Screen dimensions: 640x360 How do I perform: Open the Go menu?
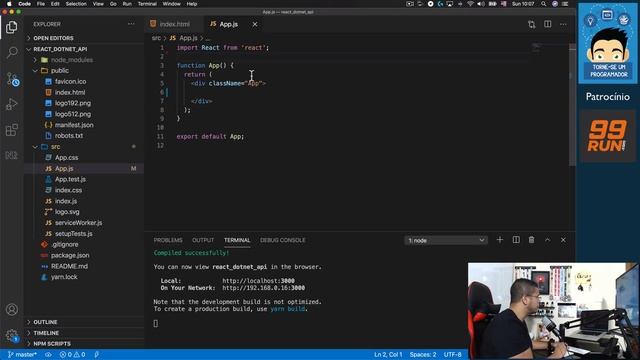(x=113, y=4)
